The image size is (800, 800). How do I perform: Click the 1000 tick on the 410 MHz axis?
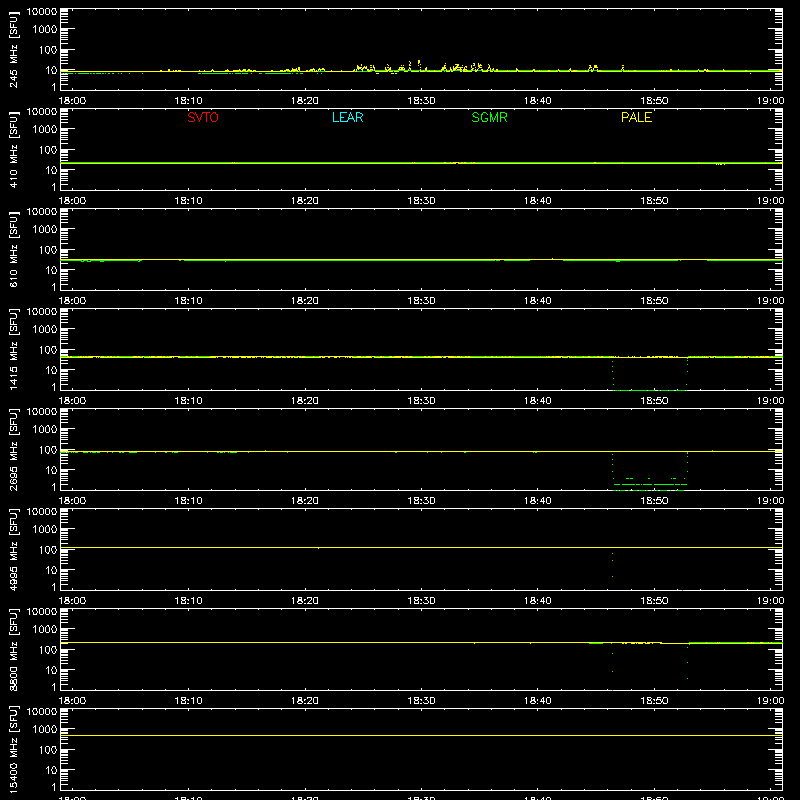45,129
